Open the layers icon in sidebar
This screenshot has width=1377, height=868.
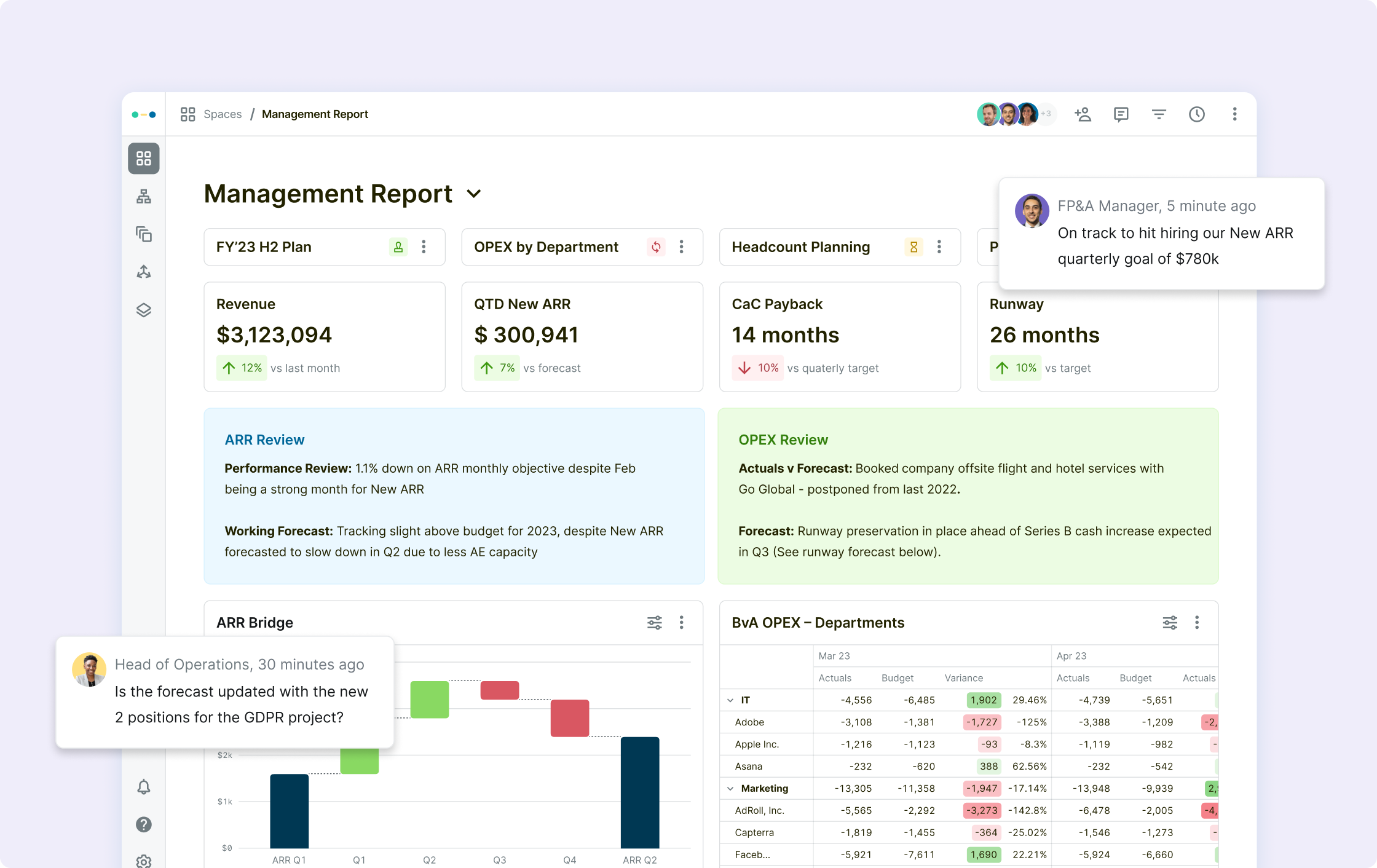[144, 310]
